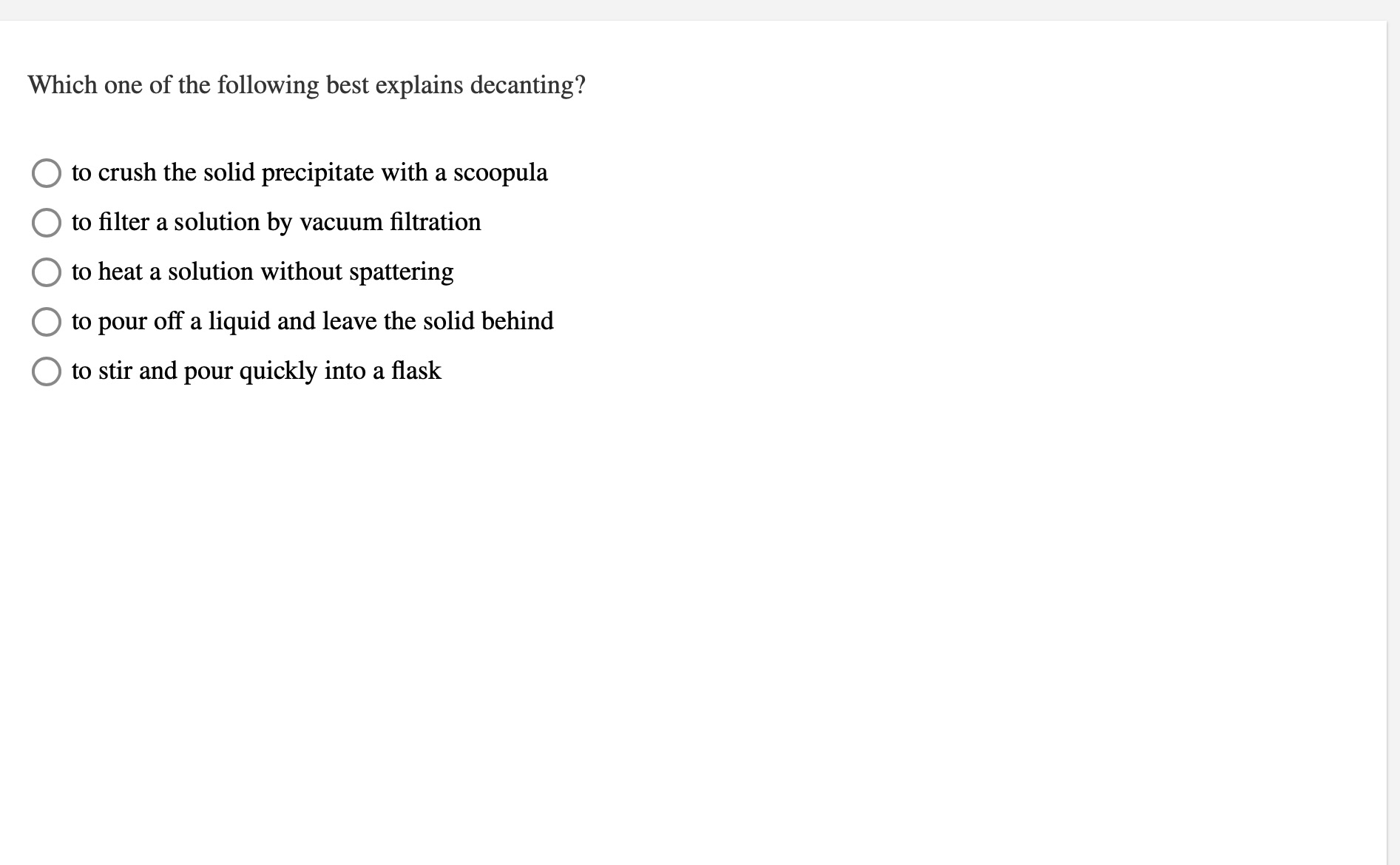Pick radio button for pour off liquid
This screenshot has width=1400, height=865.
(47, 322)
